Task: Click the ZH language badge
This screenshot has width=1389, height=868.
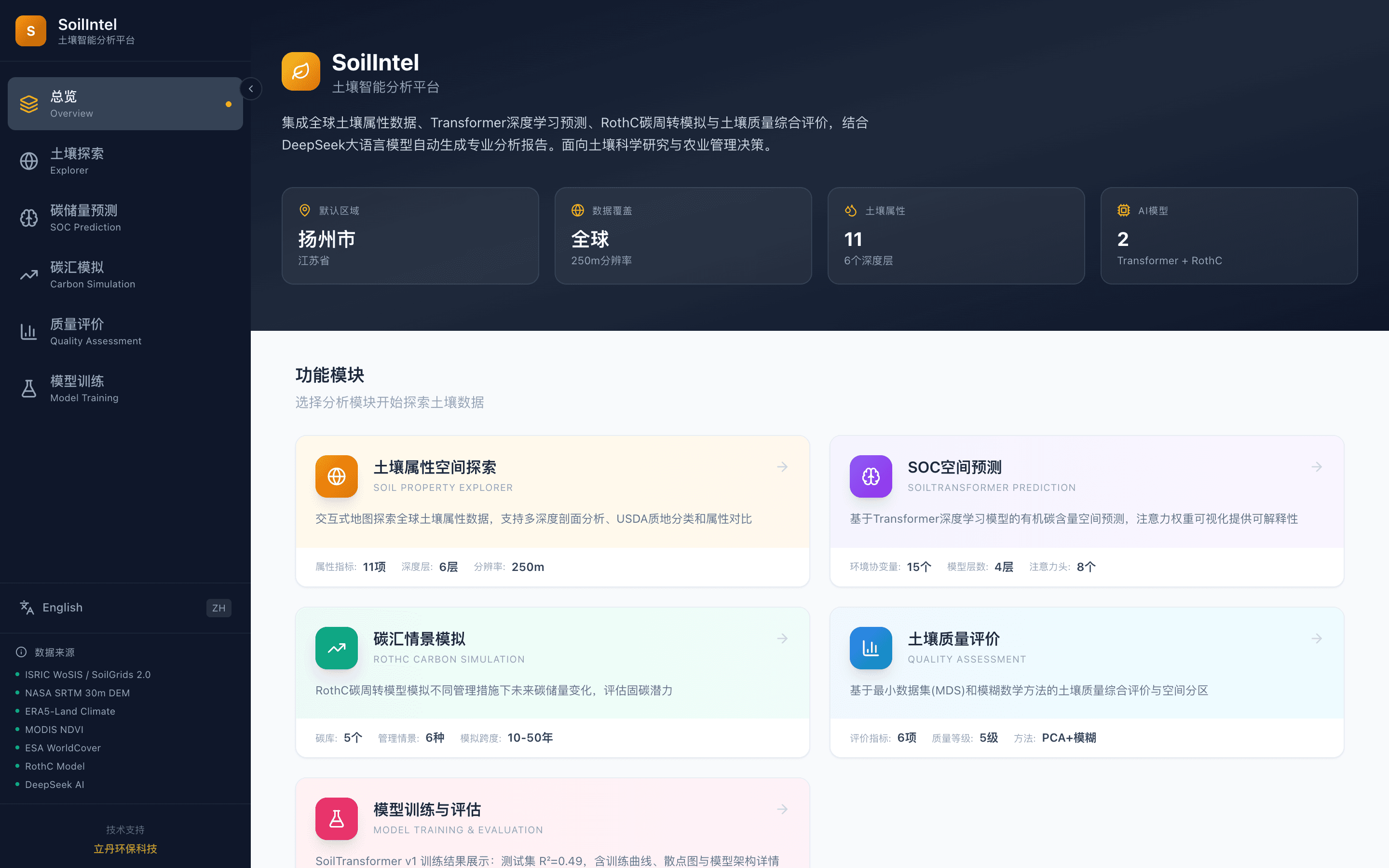Action: point(218,608)
